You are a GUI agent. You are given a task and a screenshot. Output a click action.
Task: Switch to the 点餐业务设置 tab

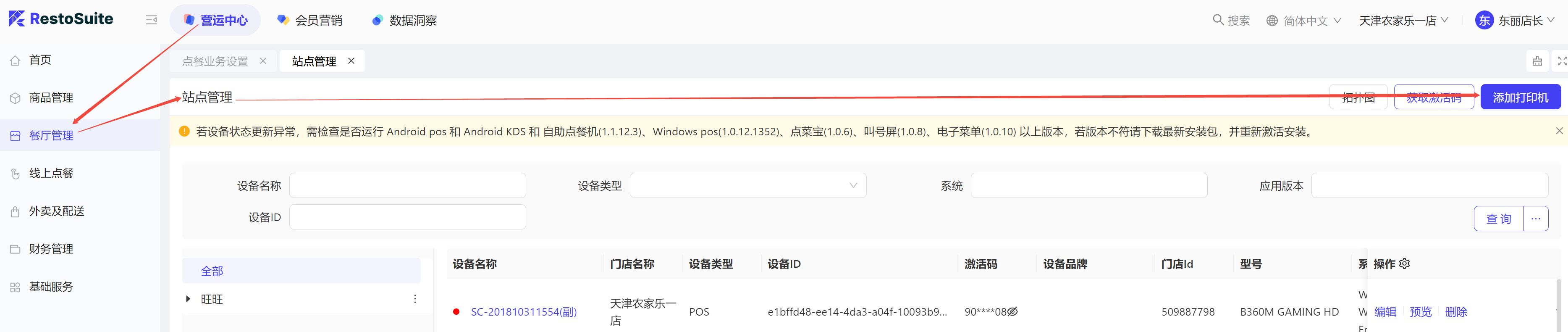215,61
